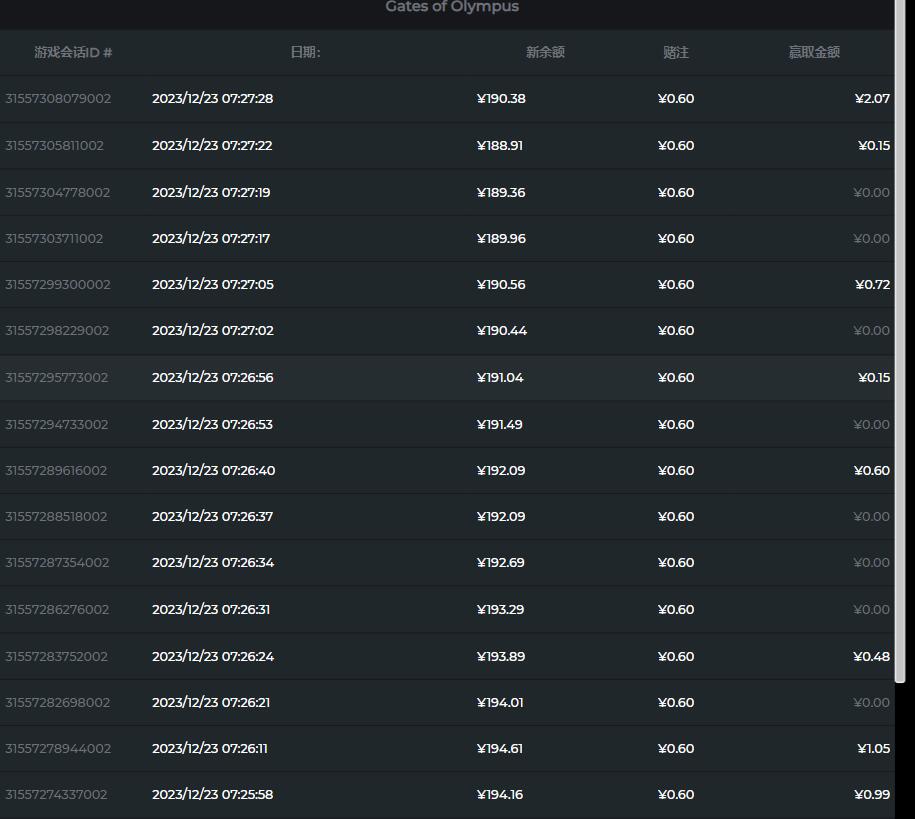Click the new balance ¥193.89

pos(501,657)
